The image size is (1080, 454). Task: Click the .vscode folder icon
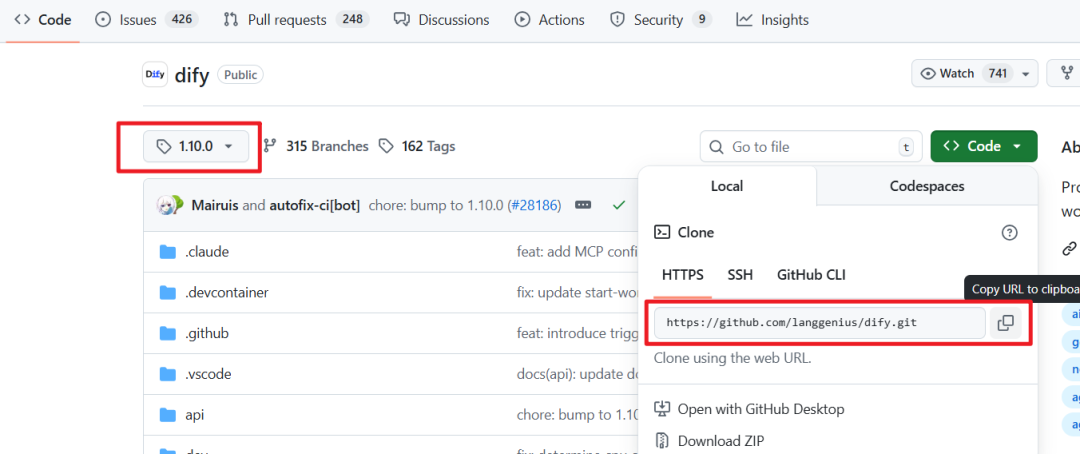pos(168,374)
